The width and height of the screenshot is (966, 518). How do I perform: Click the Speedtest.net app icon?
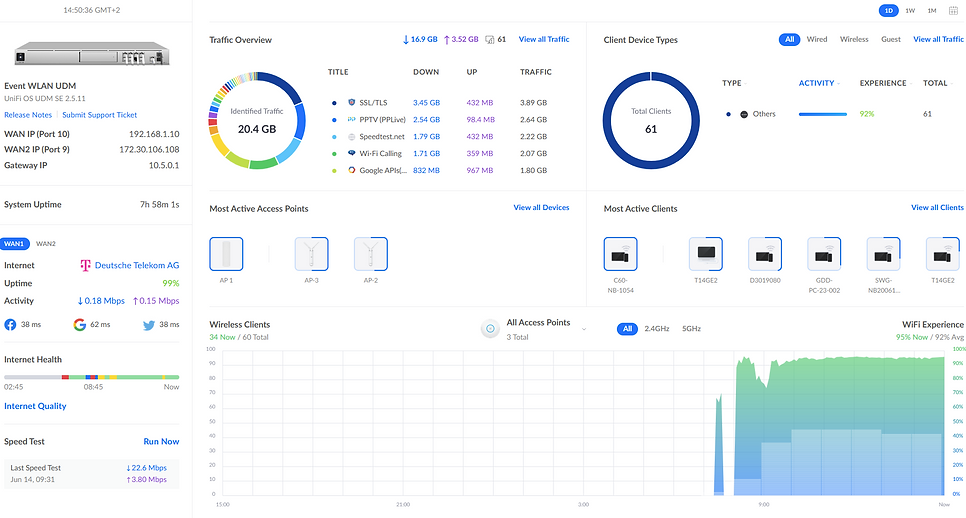pos(351,137)
